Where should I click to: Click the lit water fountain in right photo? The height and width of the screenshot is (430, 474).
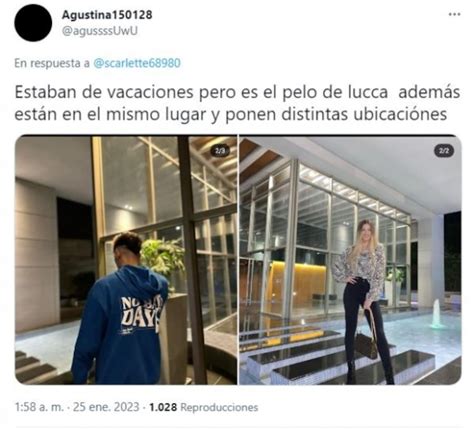coord(436,314)
